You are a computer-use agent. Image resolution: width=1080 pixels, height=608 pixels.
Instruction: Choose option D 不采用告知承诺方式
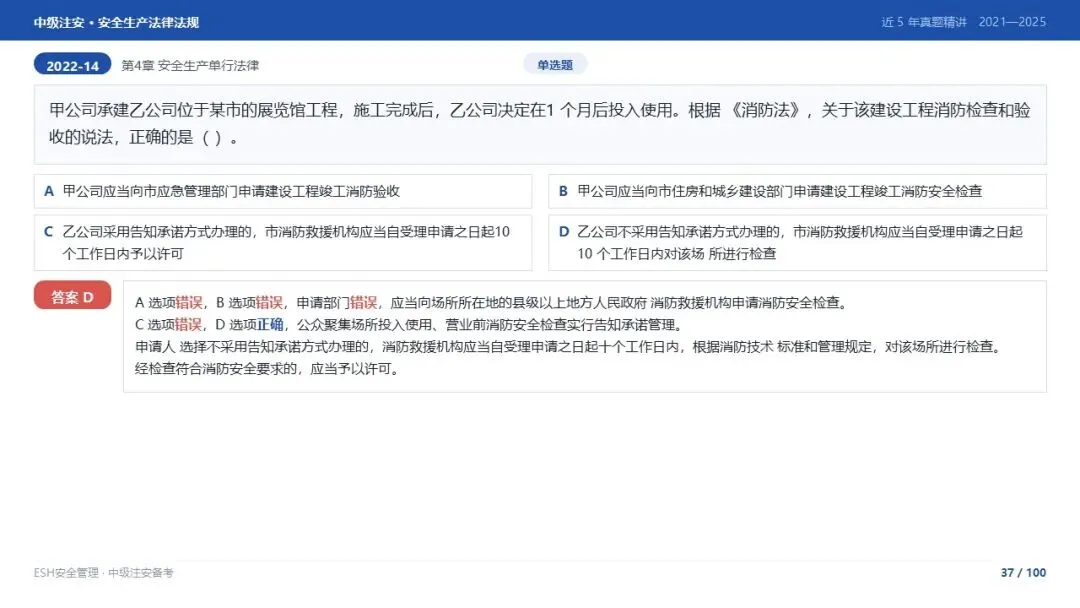(x=797, y=242)
